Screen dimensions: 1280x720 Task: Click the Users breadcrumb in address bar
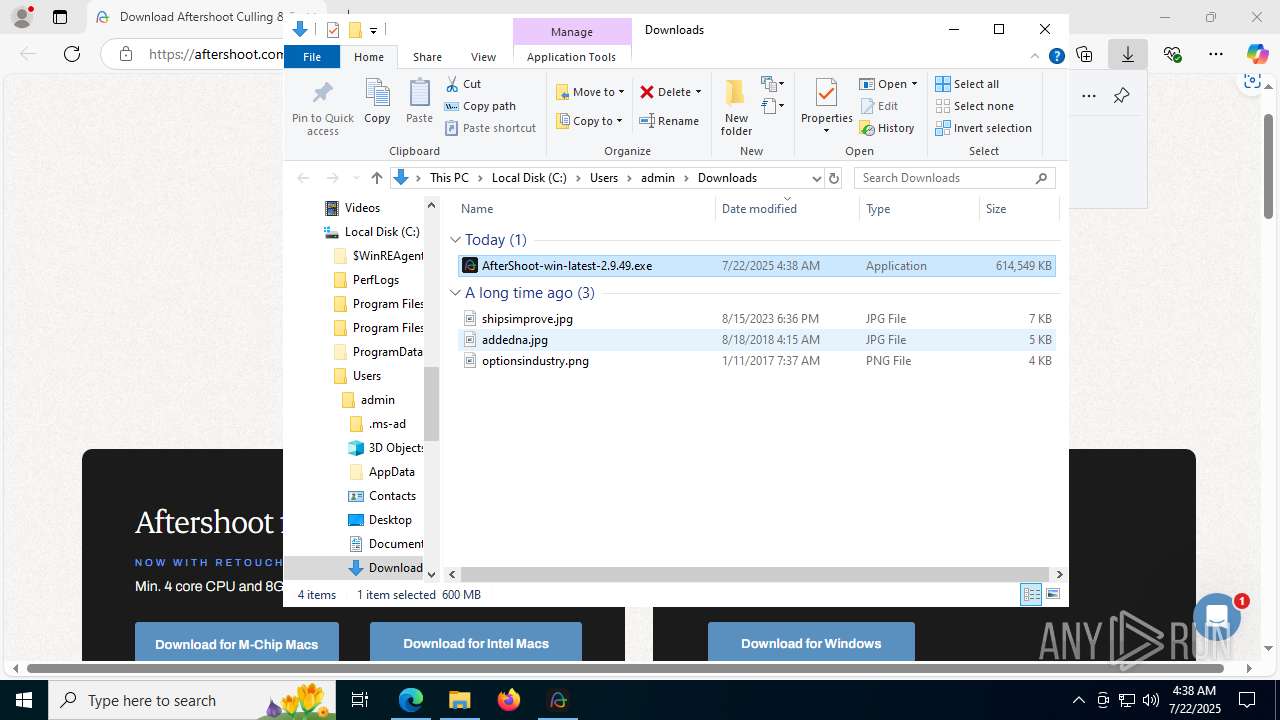tap(604, 178)
